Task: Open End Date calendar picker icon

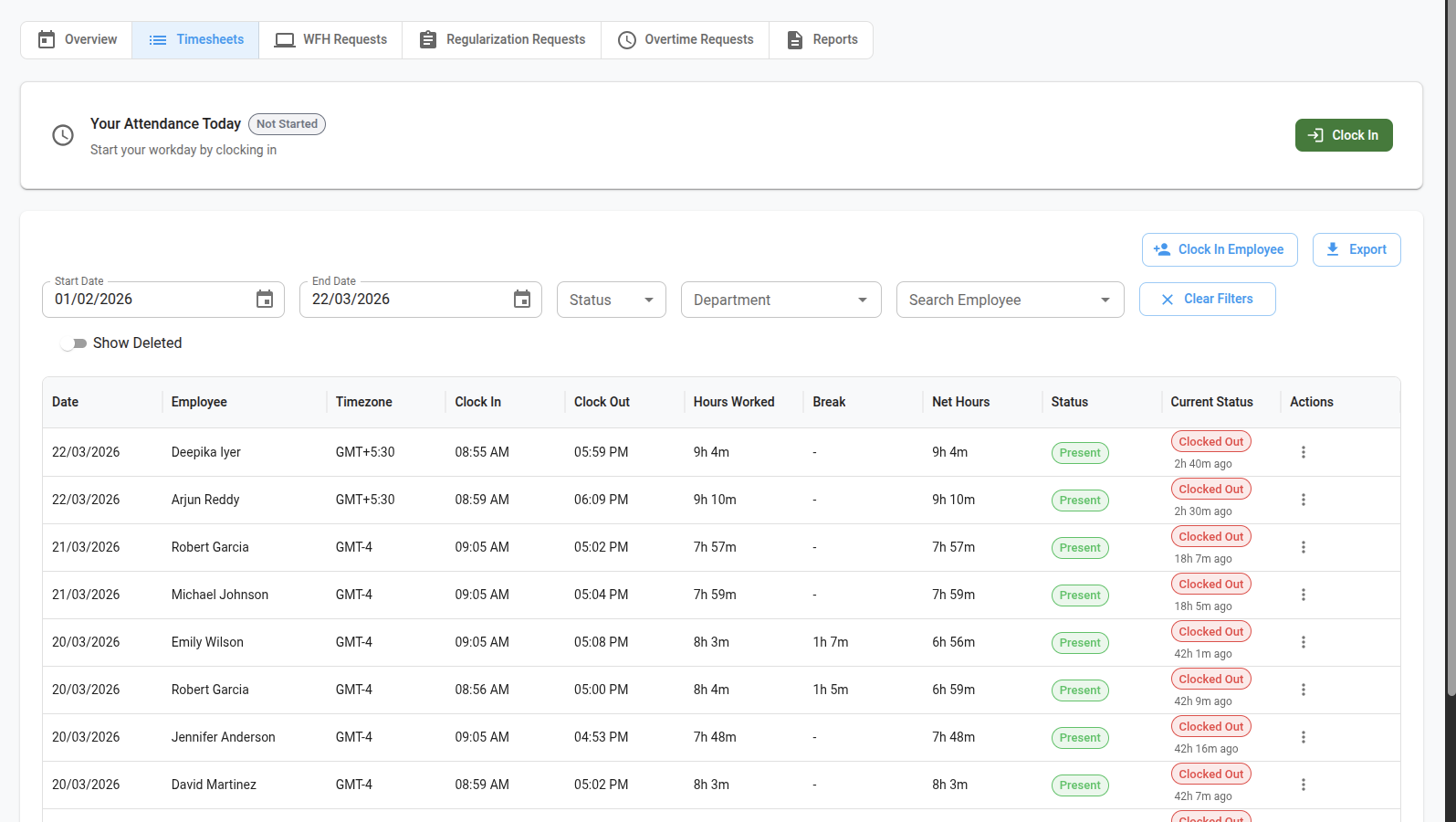Action: (x=522, y=300)
